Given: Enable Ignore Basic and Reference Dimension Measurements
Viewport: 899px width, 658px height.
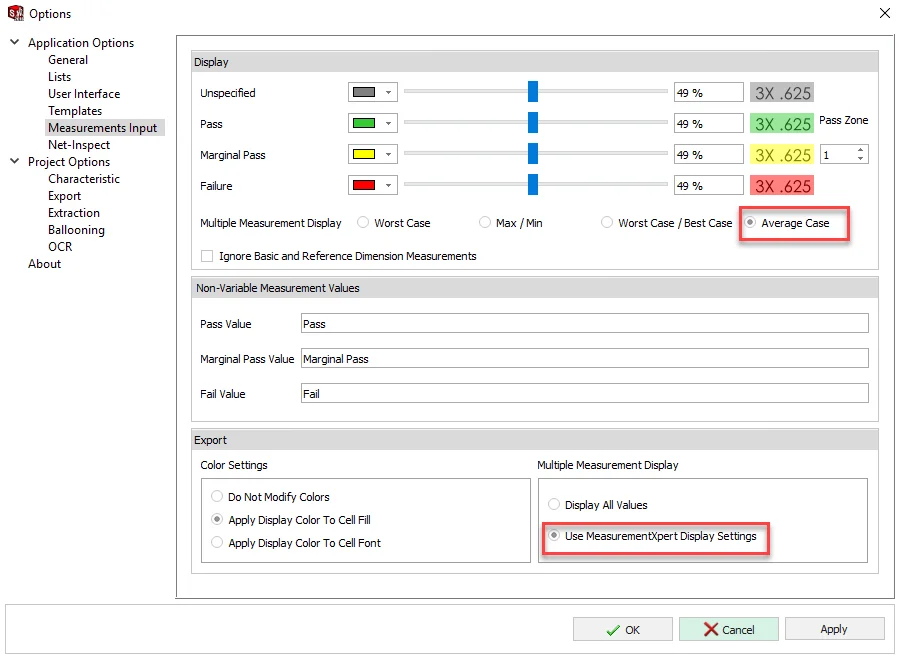Looking at the screenshot, I should [x=207, y=256].
